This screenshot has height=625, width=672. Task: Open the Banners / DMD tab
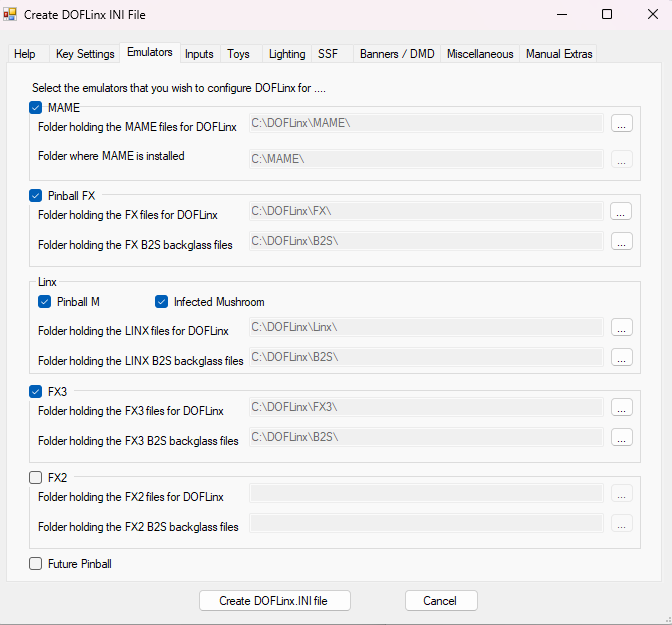(x=397, y=54)
